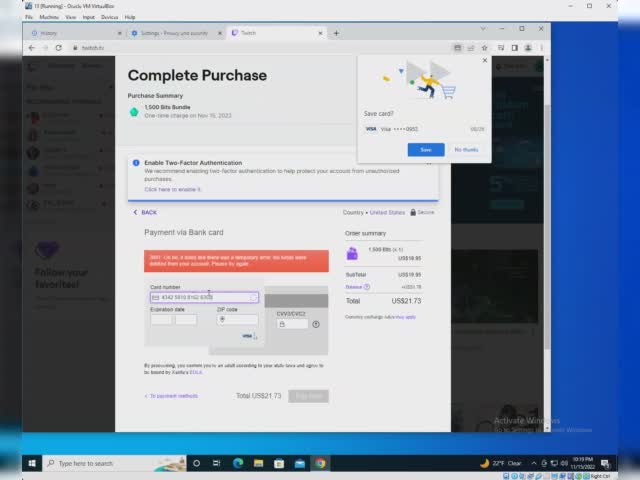640x480 pixels.
Task: Open the Chrome profile avatar menu
Action: pos(528,48)
